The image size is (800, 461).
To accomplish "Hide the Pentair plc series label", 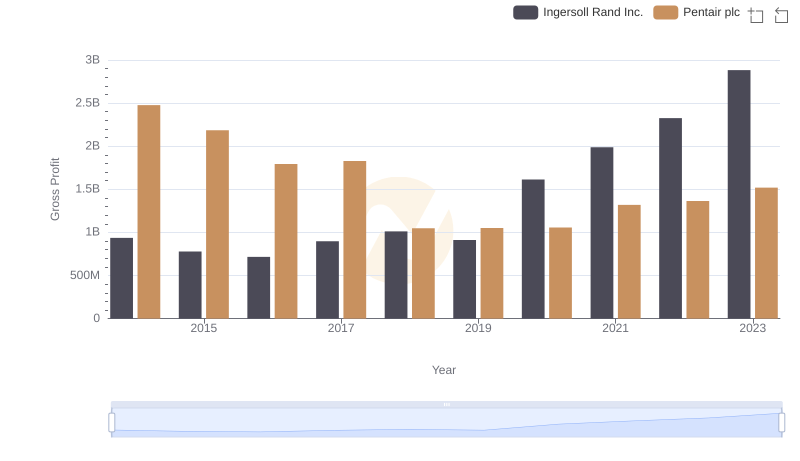I will coord(711,12).
